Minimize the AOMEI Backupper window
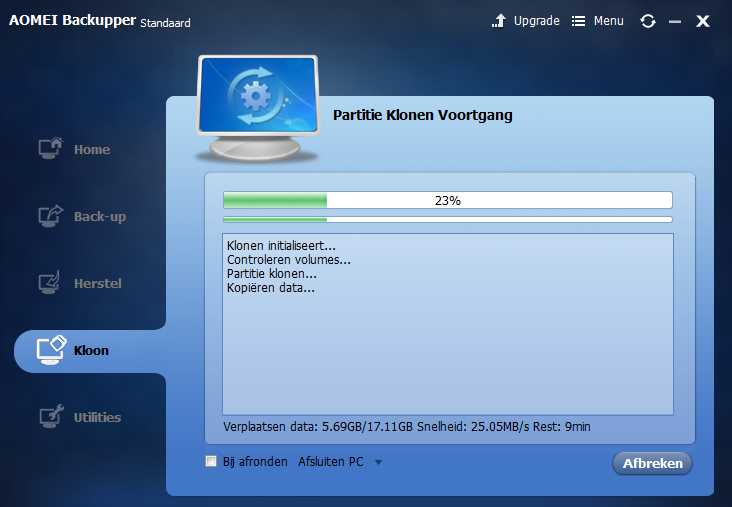Image resolution: width=732 pixels, height=507 pixels. [x=675, y=21]
